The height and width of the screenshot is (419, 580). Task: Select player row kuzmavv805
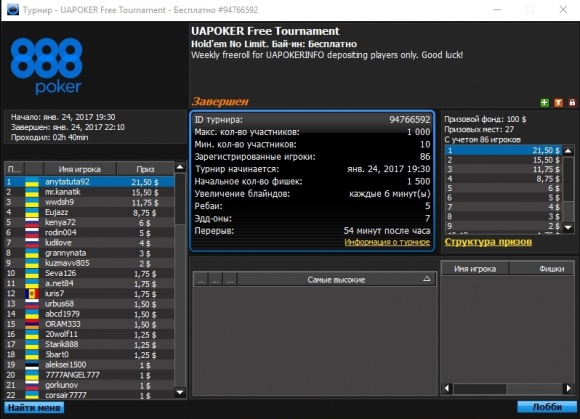[89, 263]
